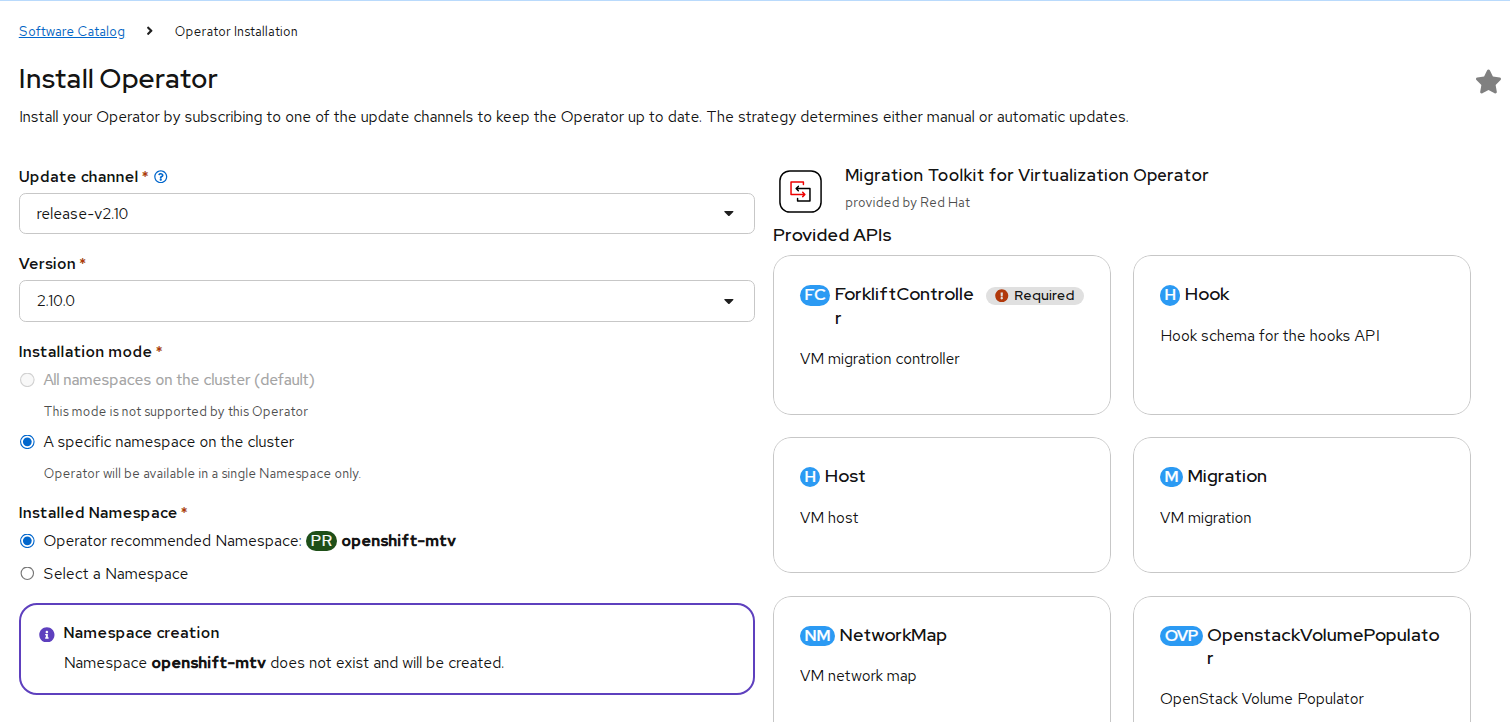
Task: Click the FC ForkliftController badge icon
Action: [x=815, y=295]
